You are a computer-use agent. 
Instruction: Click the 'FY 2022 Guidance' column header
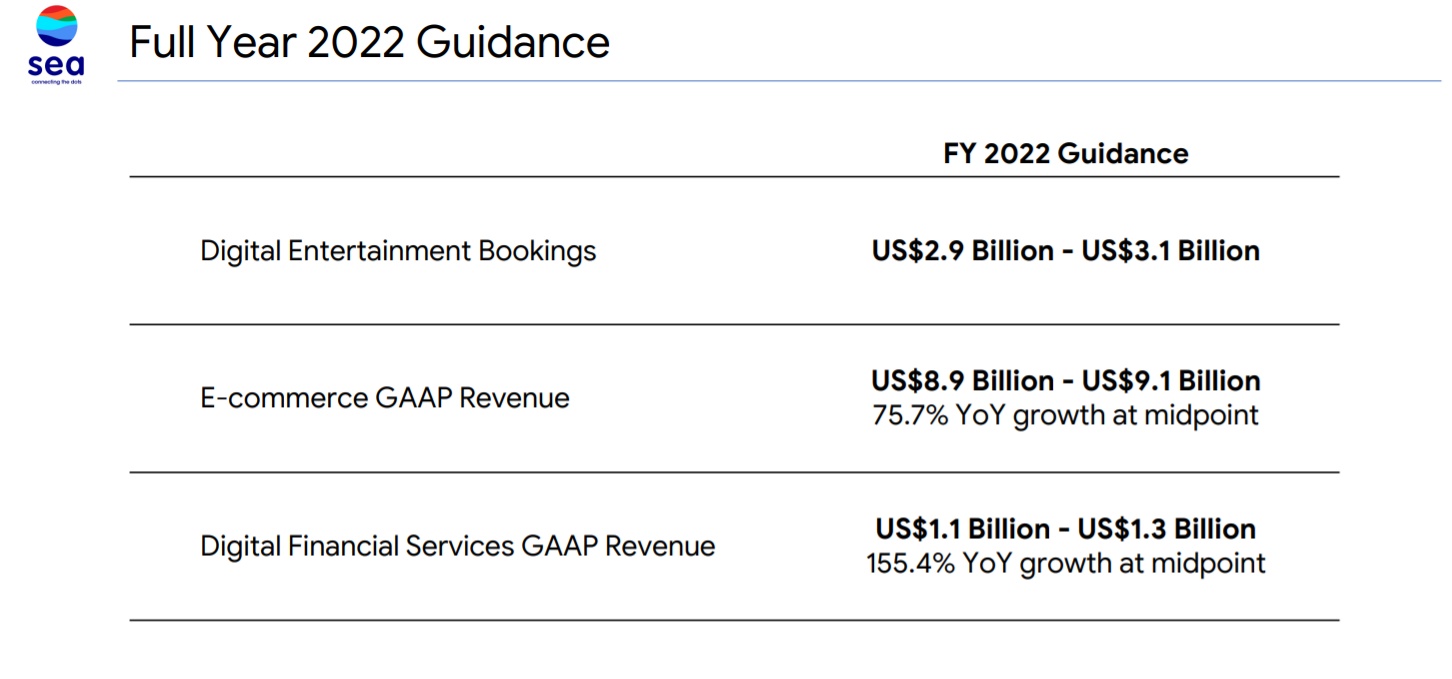coord(1066,153)
